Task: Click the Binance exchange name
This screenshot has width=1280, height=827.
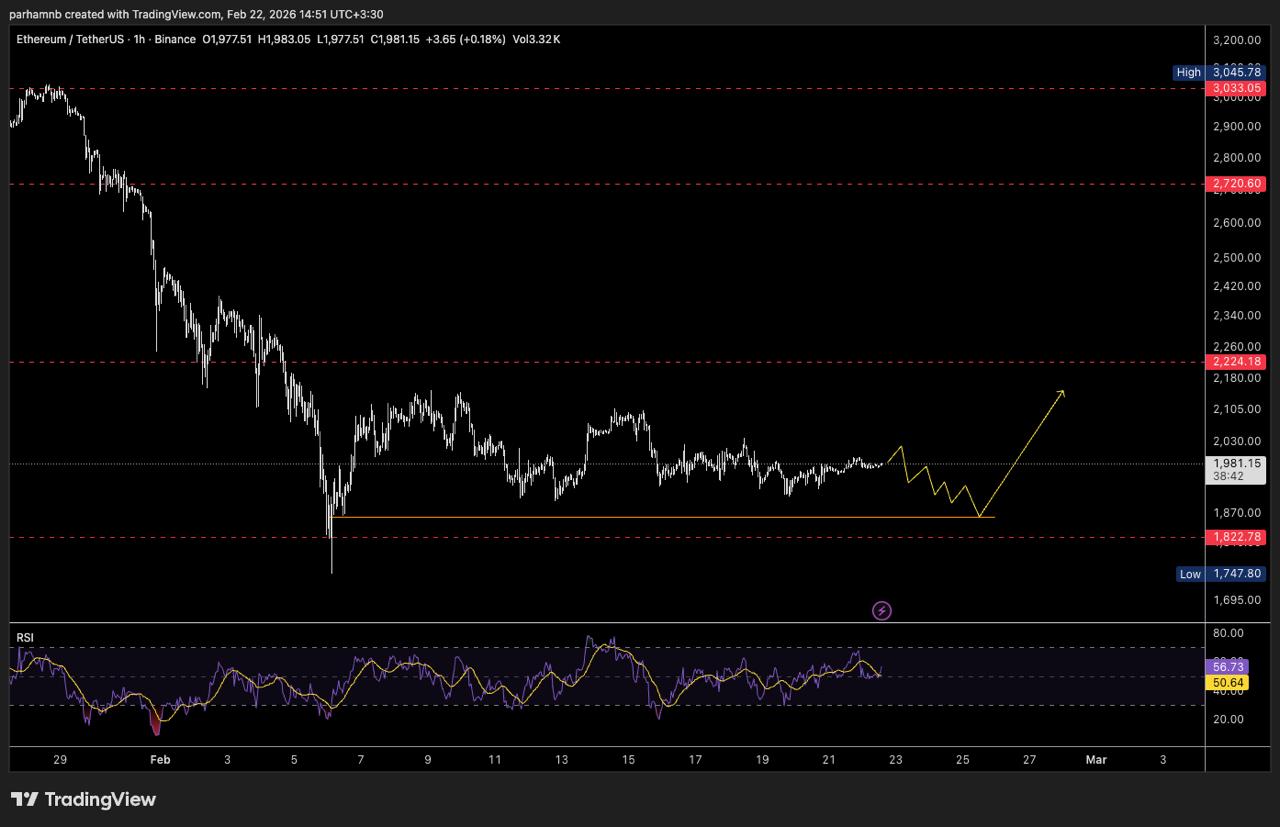Action: (x=175, y=39)
